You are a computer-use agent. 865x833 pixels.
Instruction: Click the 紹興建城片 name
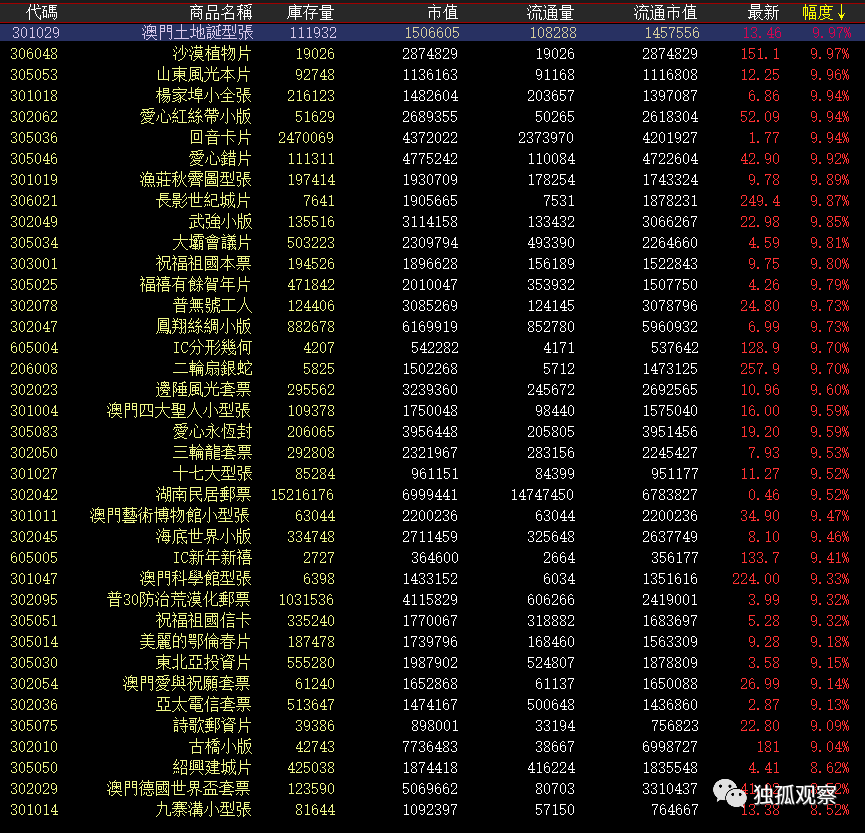(x=212, y=767)
